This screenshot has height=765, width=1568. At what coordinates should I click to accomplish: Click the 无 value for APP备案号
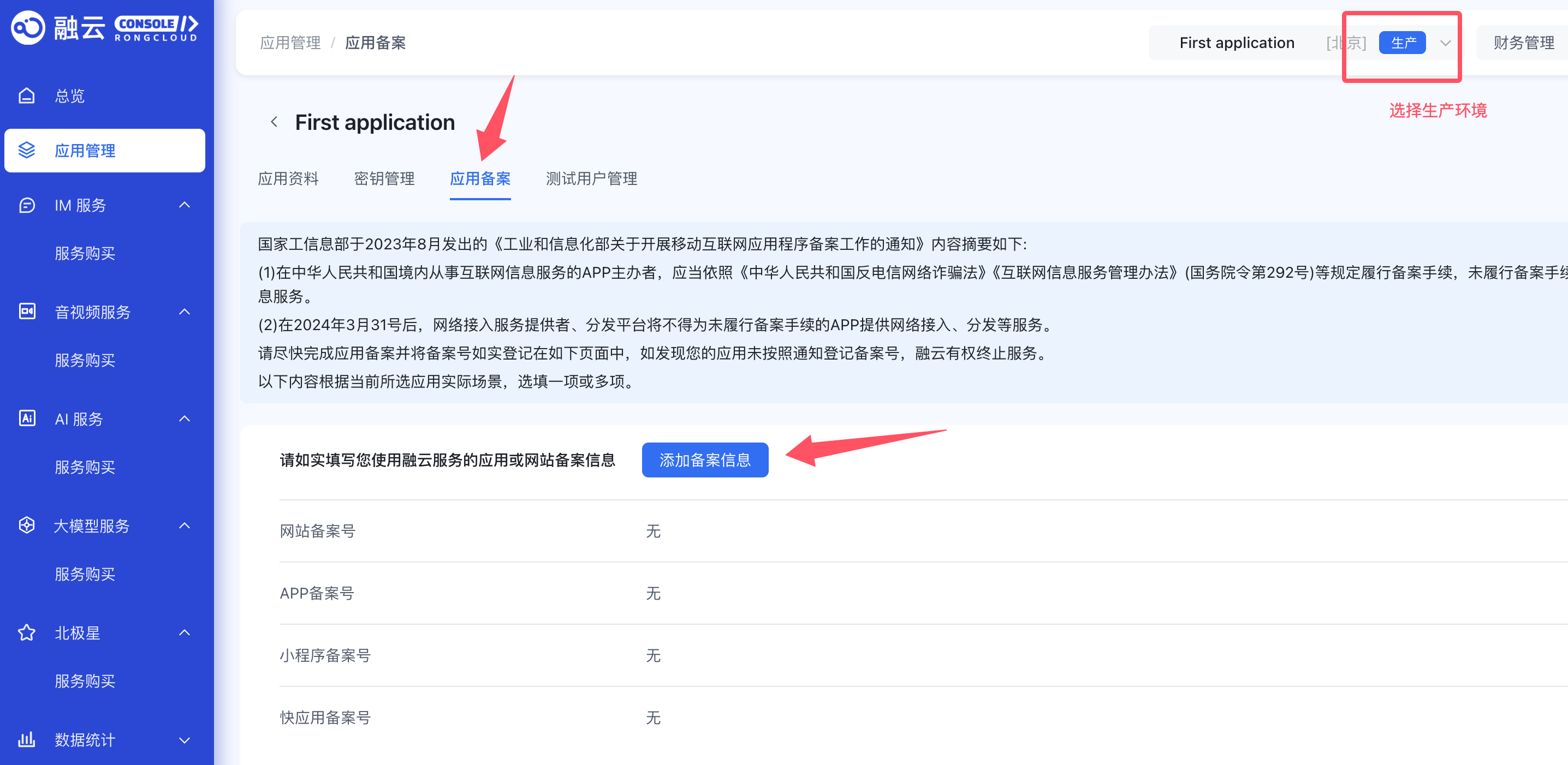[653, 593]
